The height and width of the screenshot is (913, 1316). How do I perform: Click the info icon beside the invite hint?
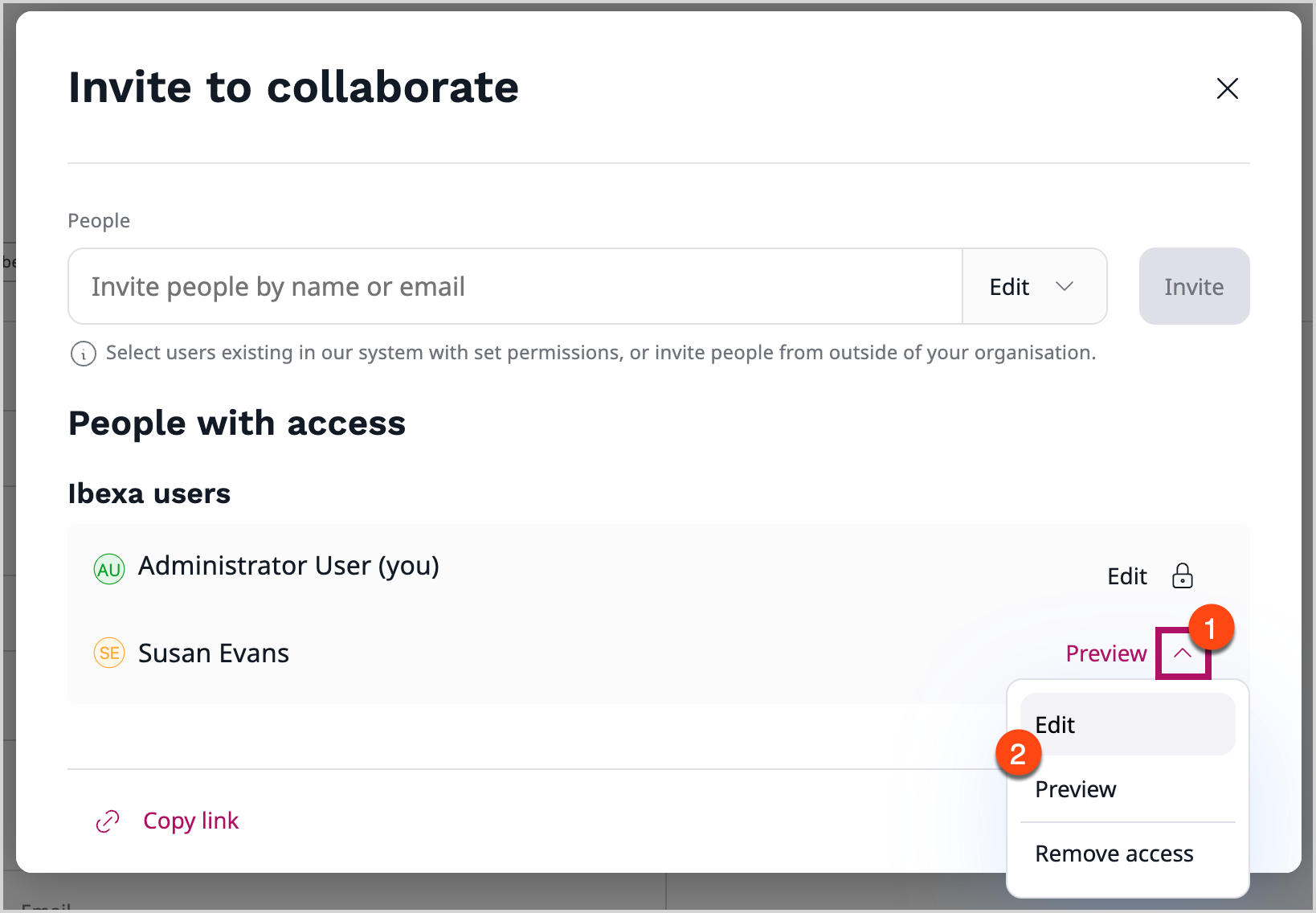point(83,354)
